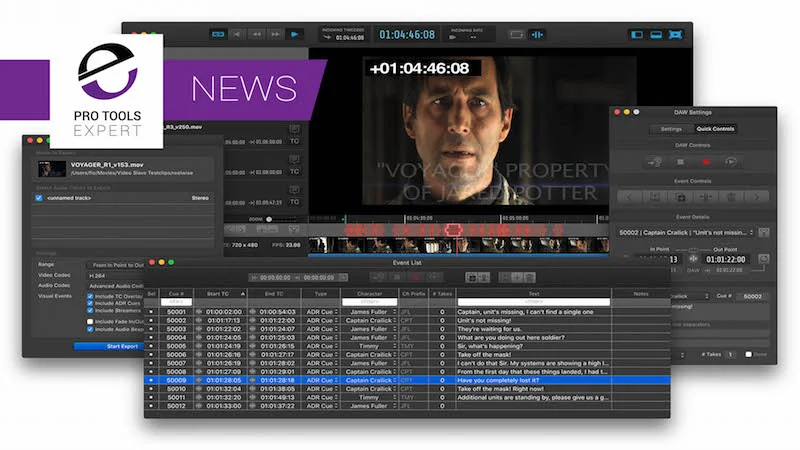Screen dimensions: 800x450
Task: Click the VOYAGER_R1_v153.mov thumbnail in export window
Action: coord(52,169)
